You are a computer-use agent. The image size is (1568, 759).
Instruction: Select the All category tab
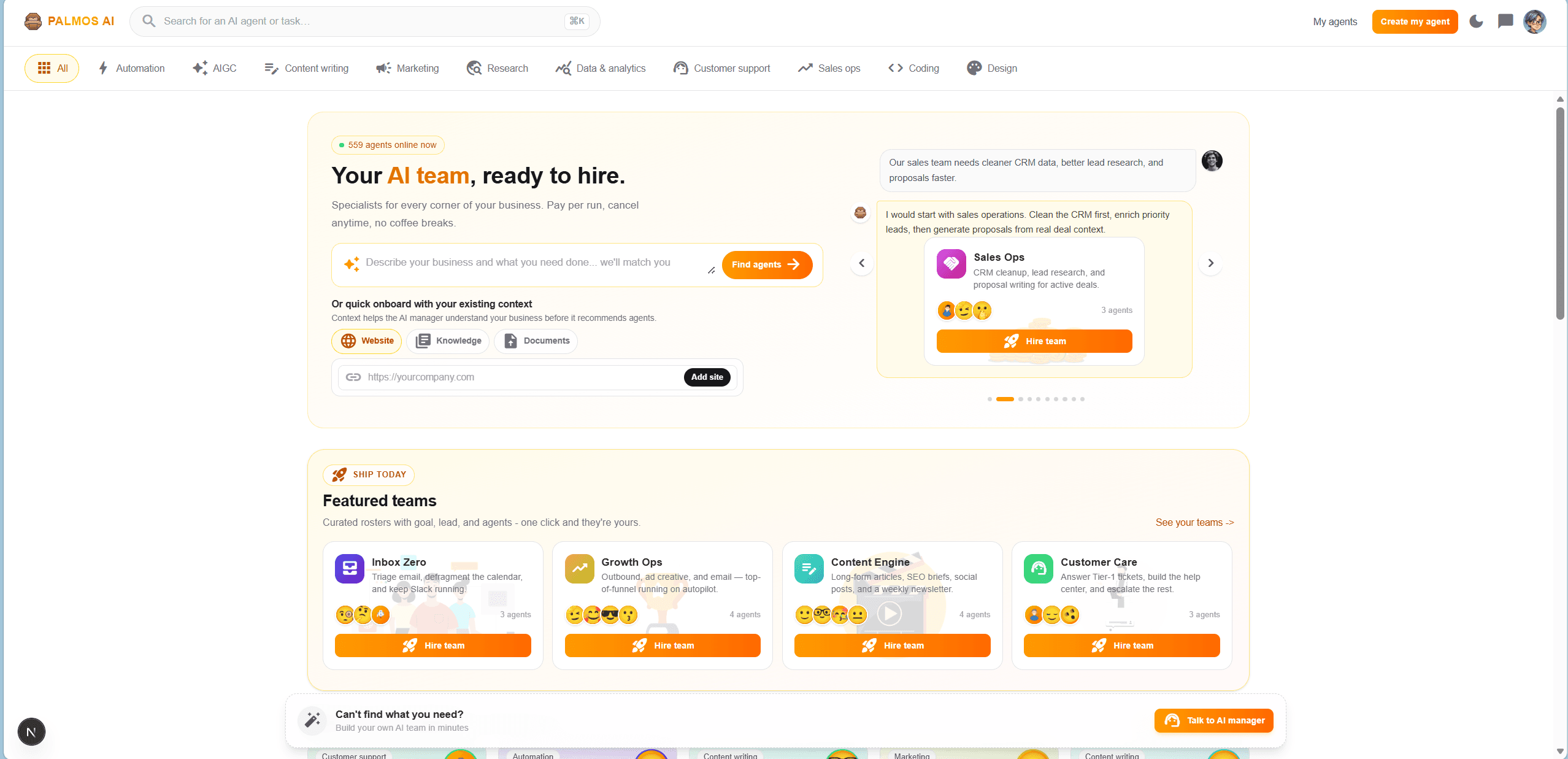(52, 68)
